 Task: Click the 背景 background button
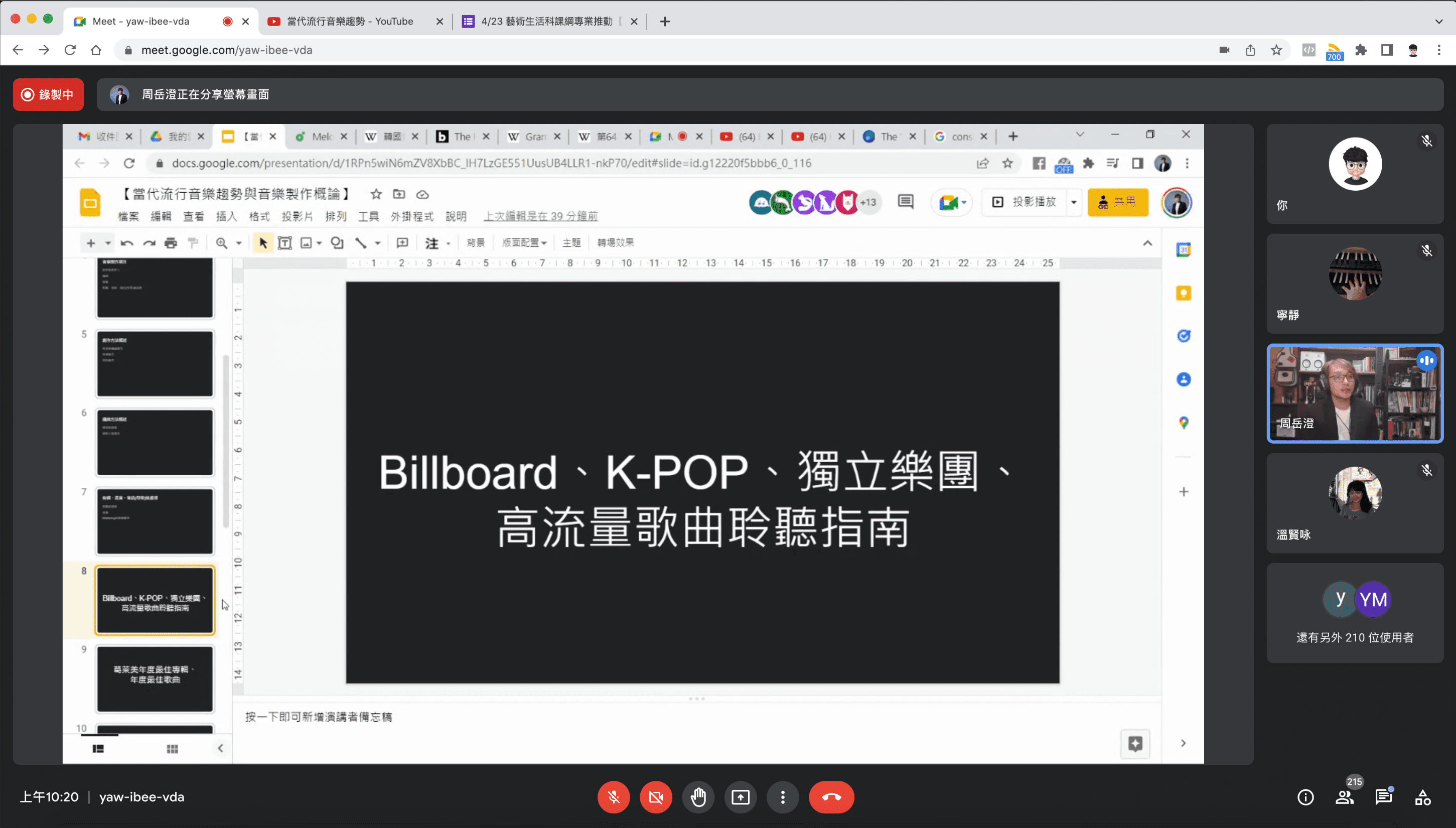click(x=475, y=243)
